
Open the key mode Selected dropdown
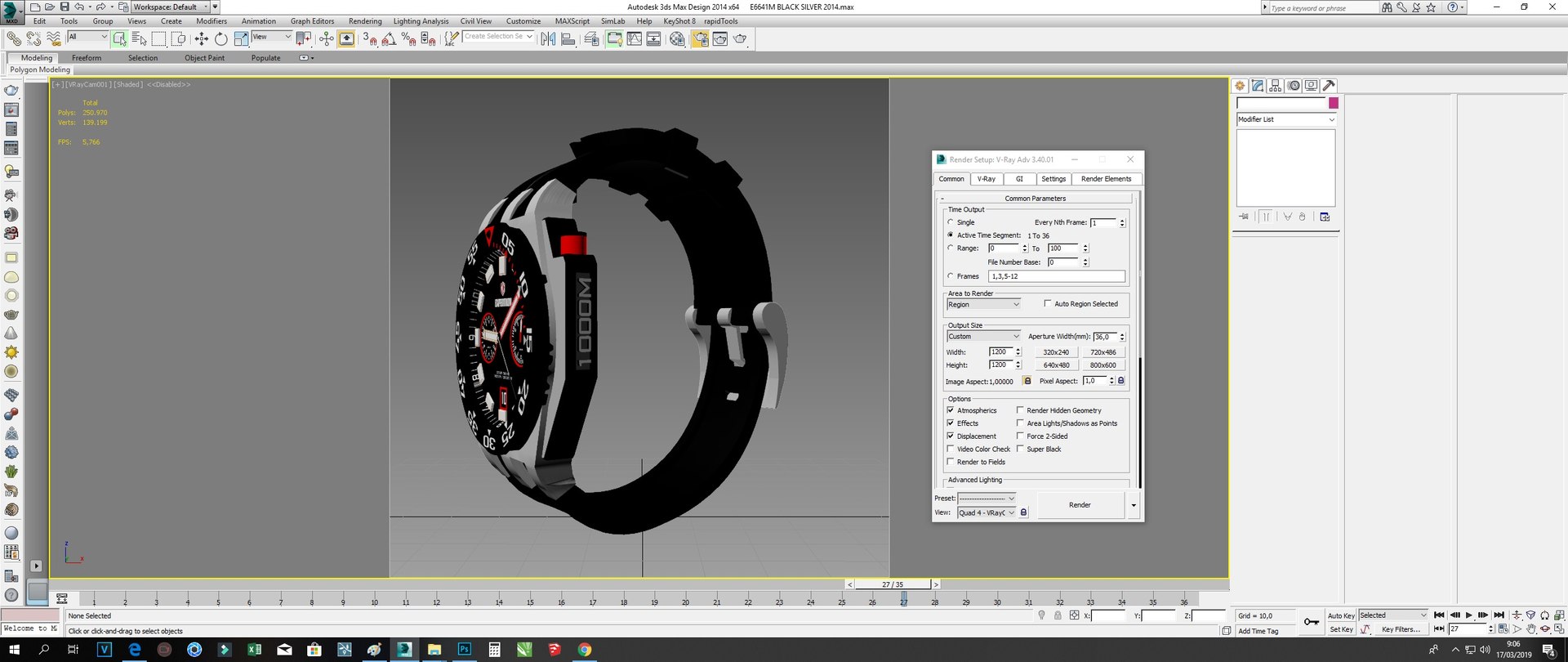pyautogui.click(x=1392, y=615)
